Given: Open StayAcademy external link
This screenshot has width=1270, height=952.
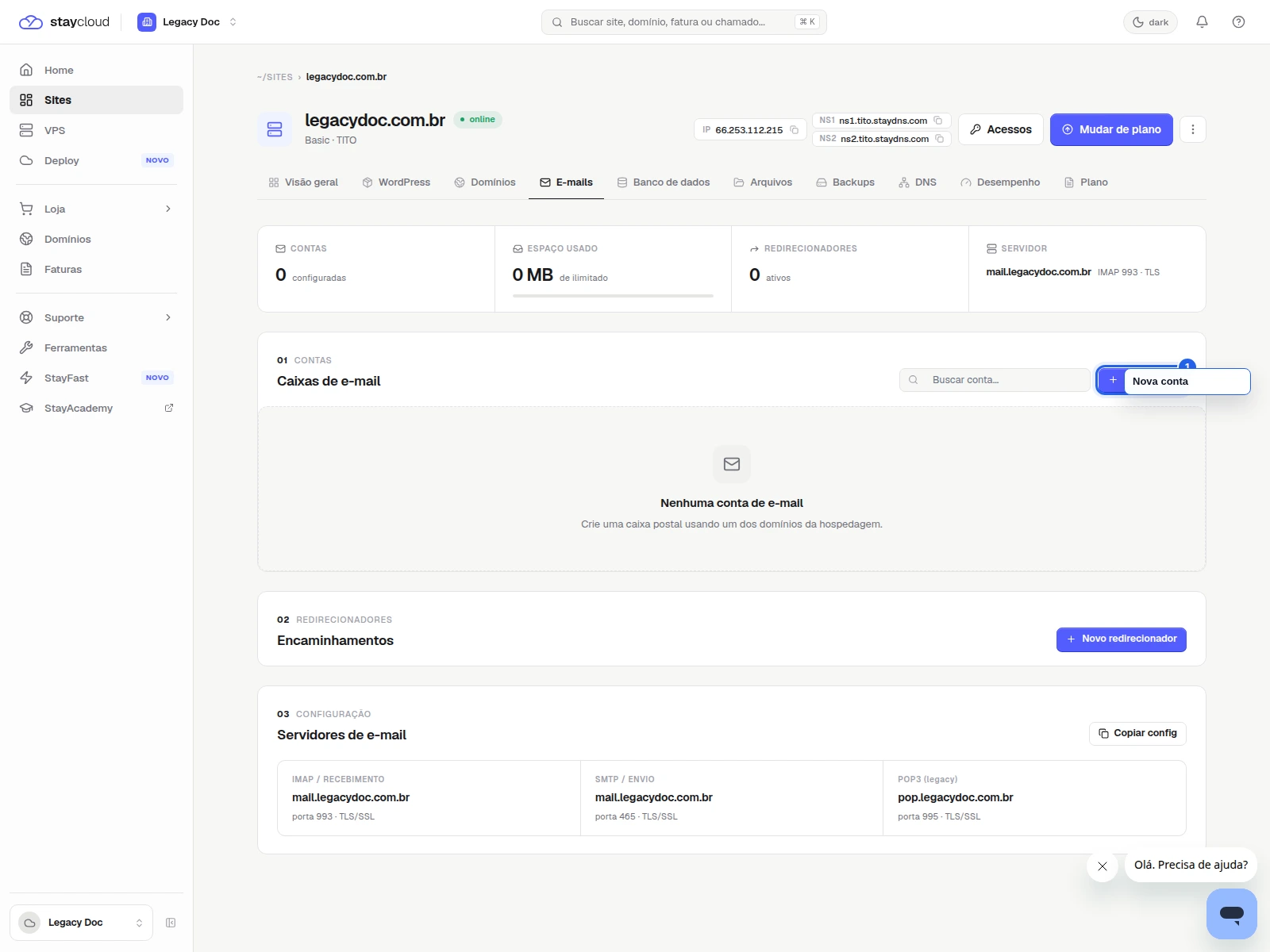Looking at the screenshot, I should pyautogui.click(x=96, y=408).
